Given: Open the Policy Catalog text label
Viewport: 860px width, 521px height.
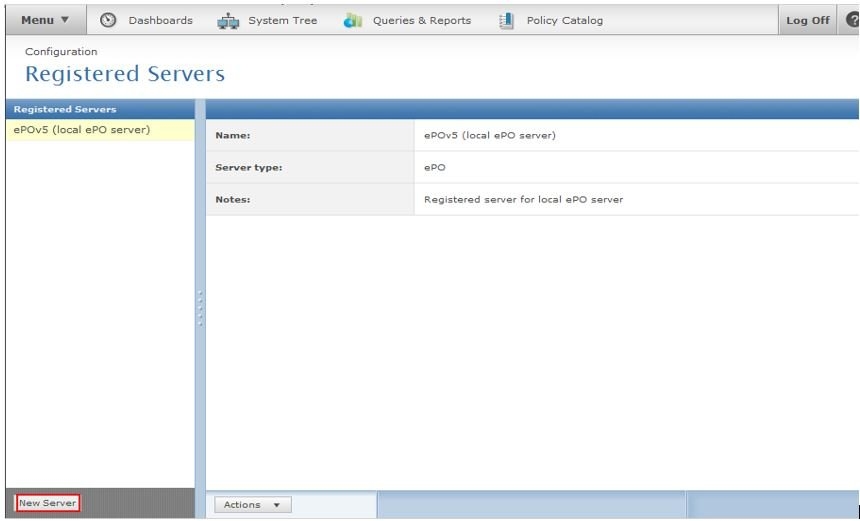Looking at the screenshot, I should click(564, 21).
